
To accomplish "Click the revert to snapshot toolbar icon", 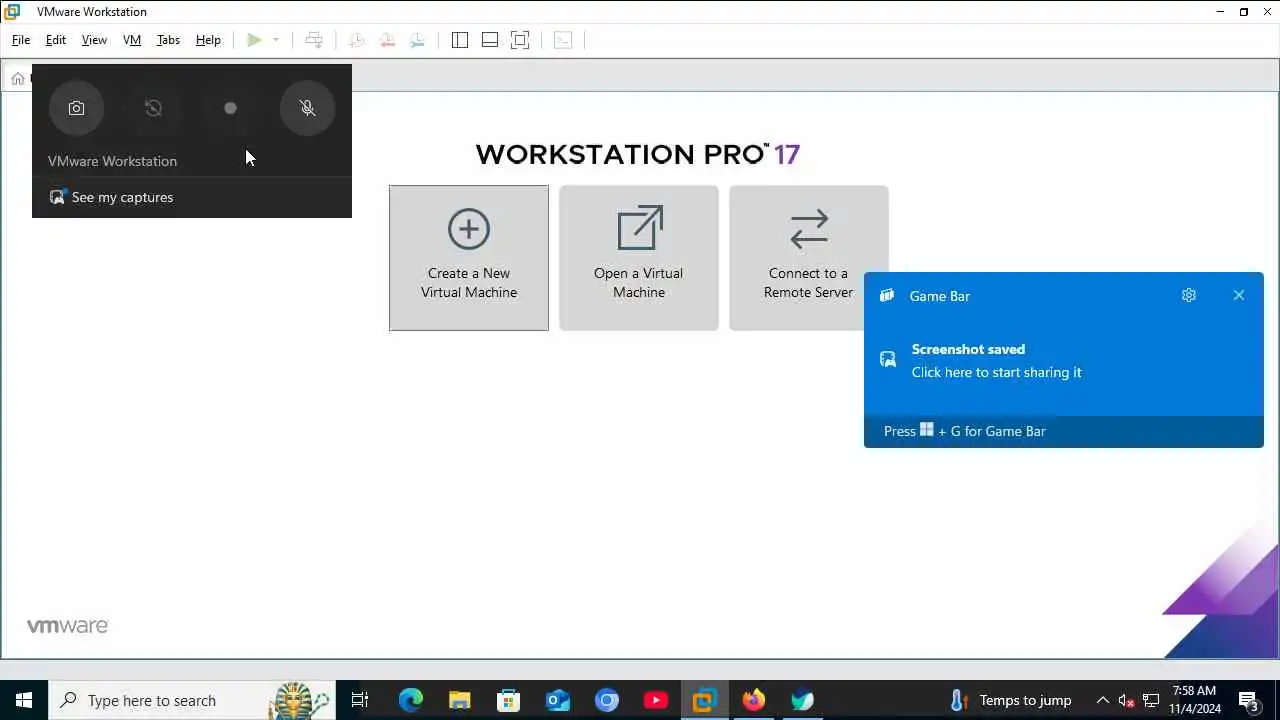I will click(387, 40).
